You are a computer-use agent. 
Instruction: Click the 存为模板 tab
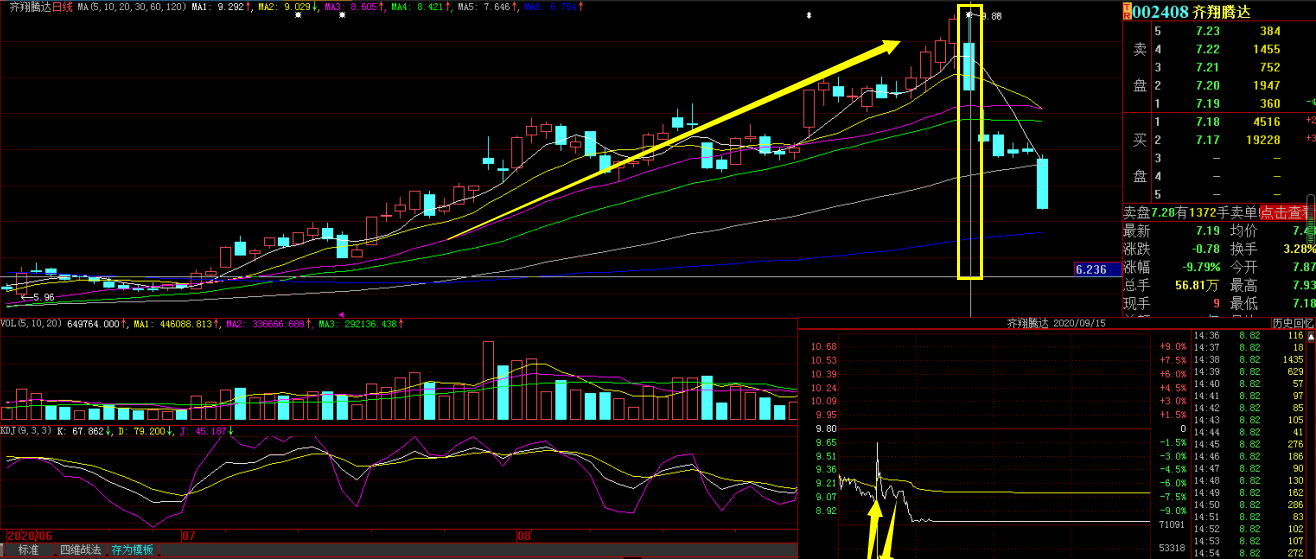coord(132,550)
